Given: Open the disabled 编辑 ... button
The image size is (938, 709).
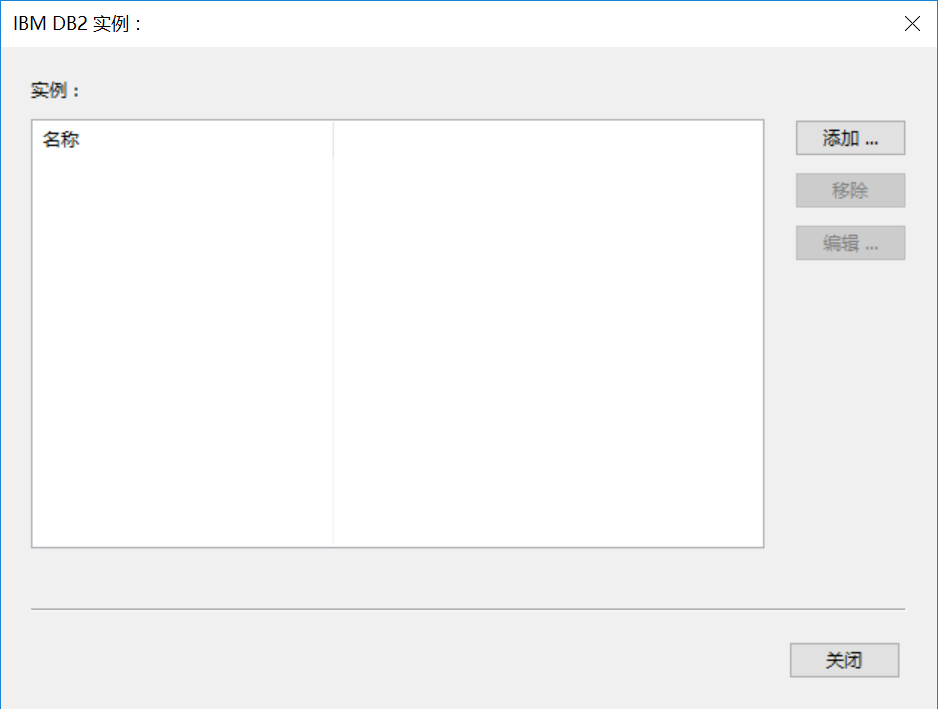Looking at the screenshot, I should click(850, 243).
